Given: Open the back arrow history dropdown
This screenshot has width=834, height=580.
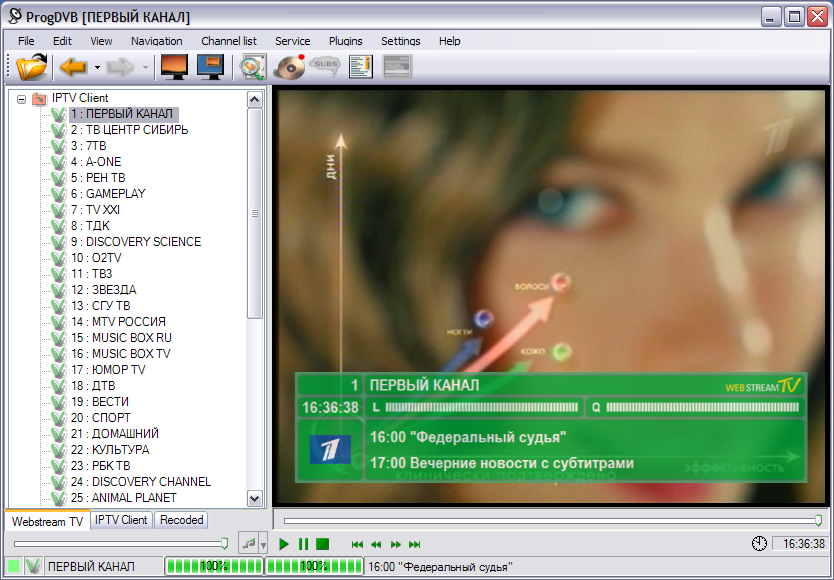Looking at the screenshot, I should pyautogui.click(x=97, y=68).
